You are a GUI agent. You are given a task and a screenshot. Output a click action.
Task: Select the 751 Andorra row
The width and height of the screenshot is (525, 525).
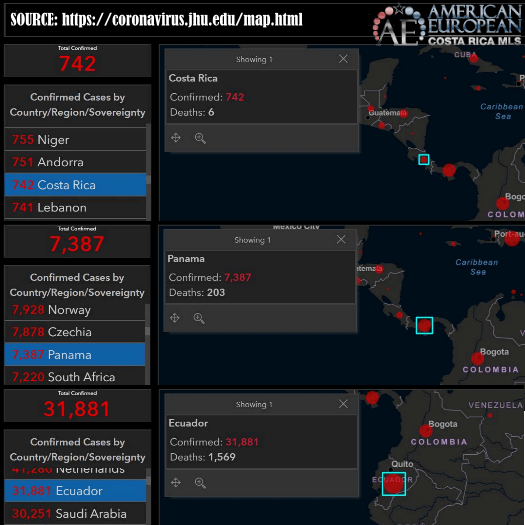click(x=75, y=162)
